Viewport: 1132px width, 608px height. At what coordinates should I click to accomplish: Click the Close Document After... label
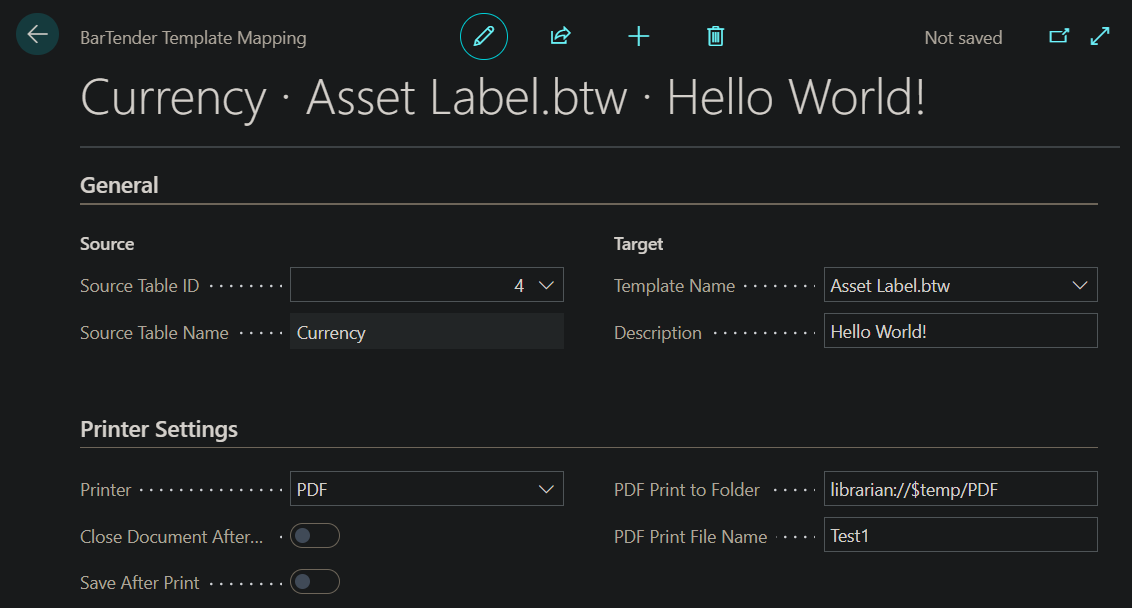tap(171, 537)
